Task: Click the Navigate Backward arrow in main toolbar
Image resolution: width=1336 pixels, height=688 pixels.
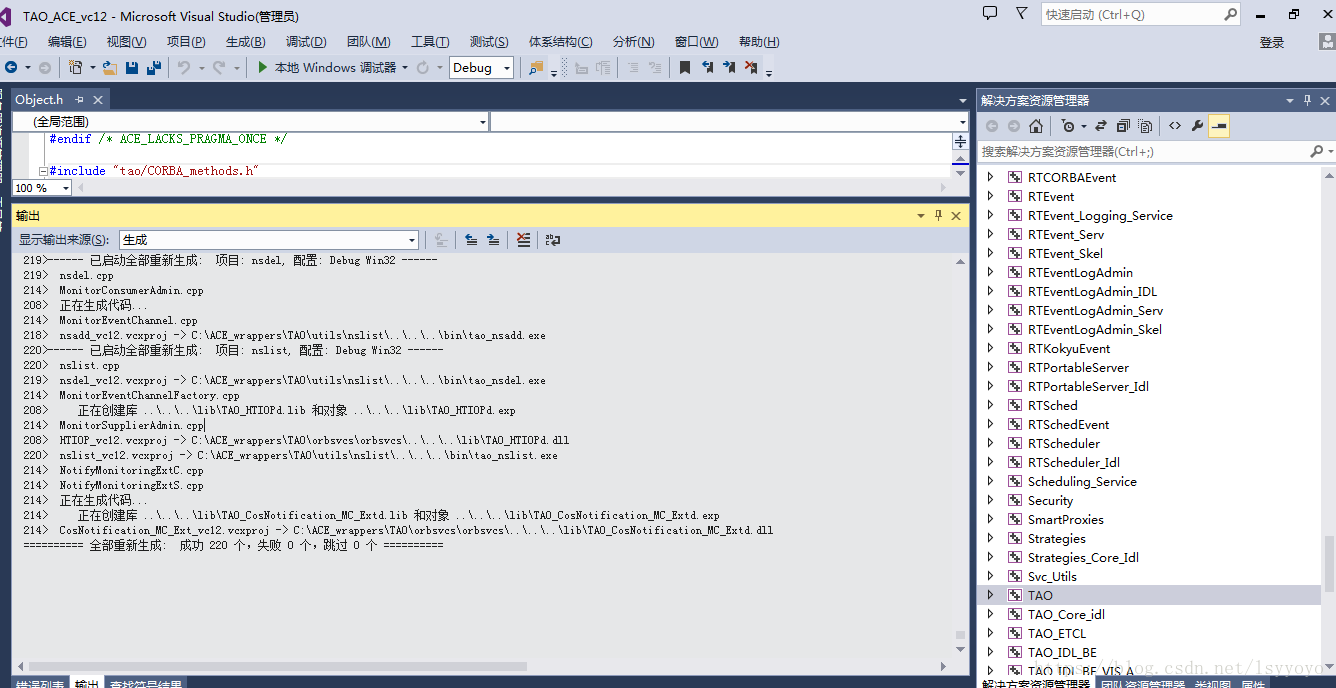Action: point(11,67)
